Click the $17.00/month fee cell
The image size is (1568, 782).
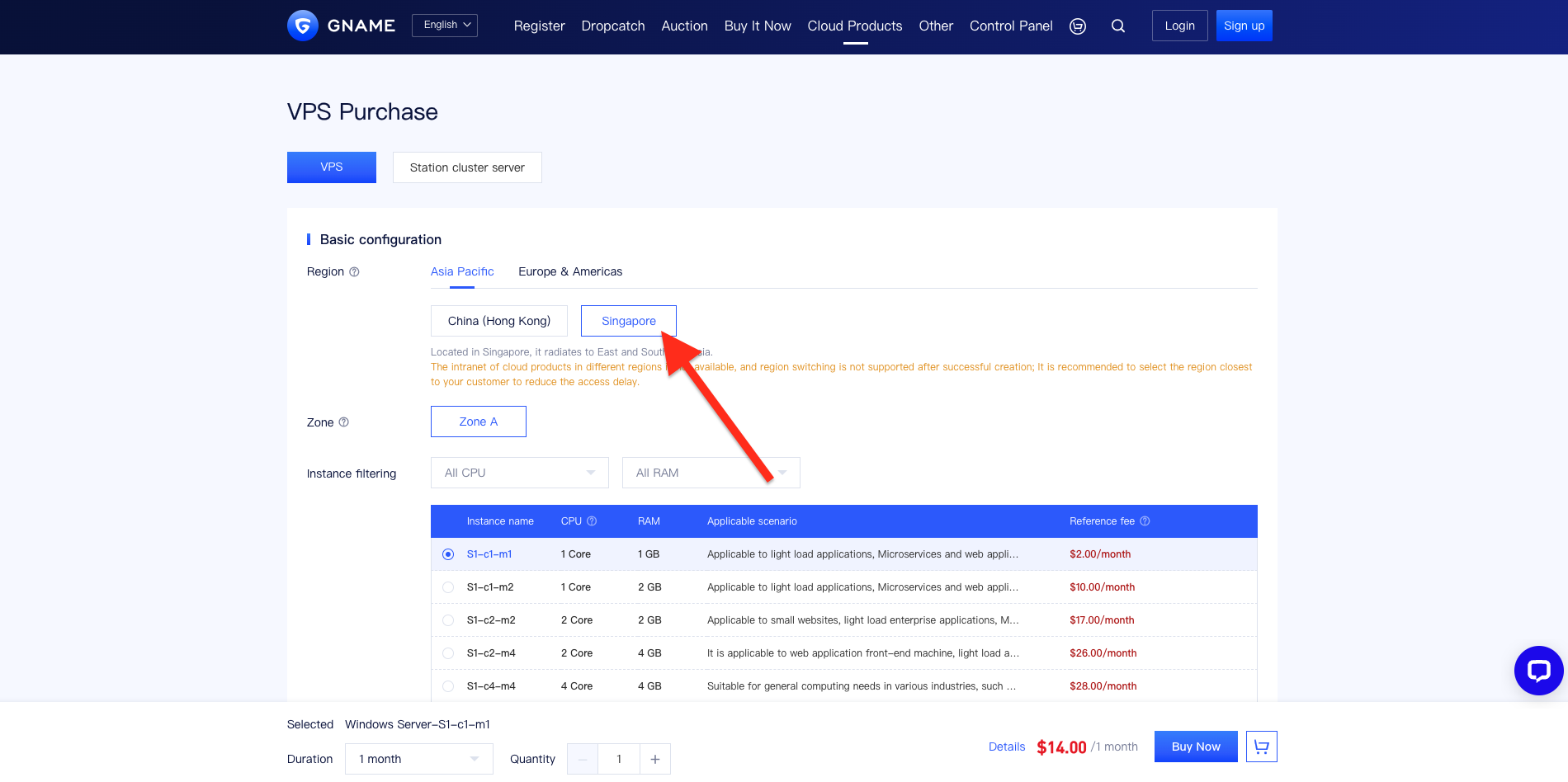click(x=1102, y=620)
